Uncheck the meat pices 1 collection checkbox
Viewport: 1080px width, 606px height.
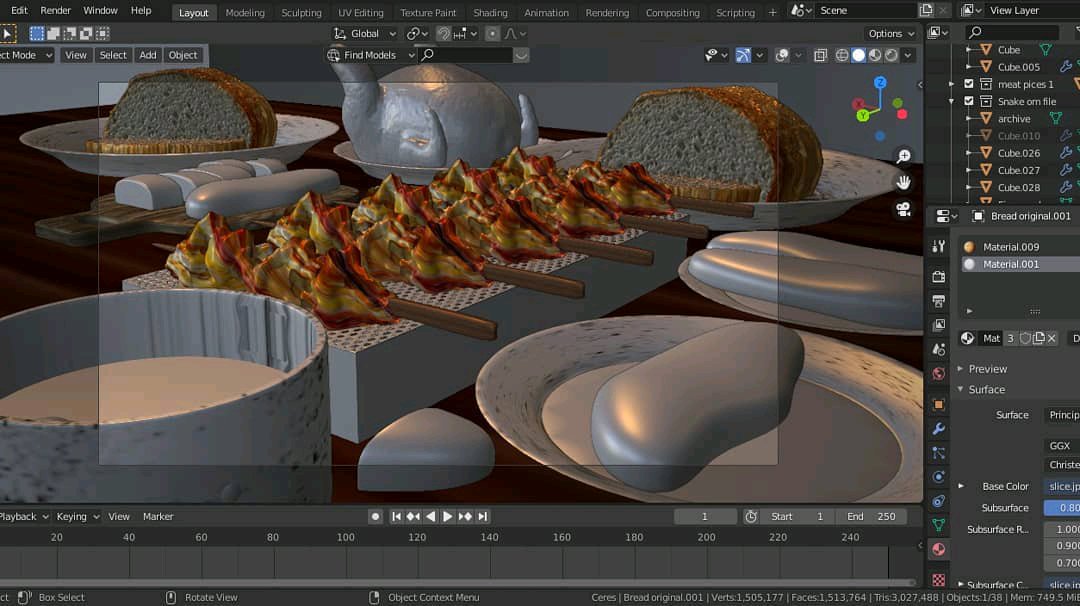[x=969, y=84]
